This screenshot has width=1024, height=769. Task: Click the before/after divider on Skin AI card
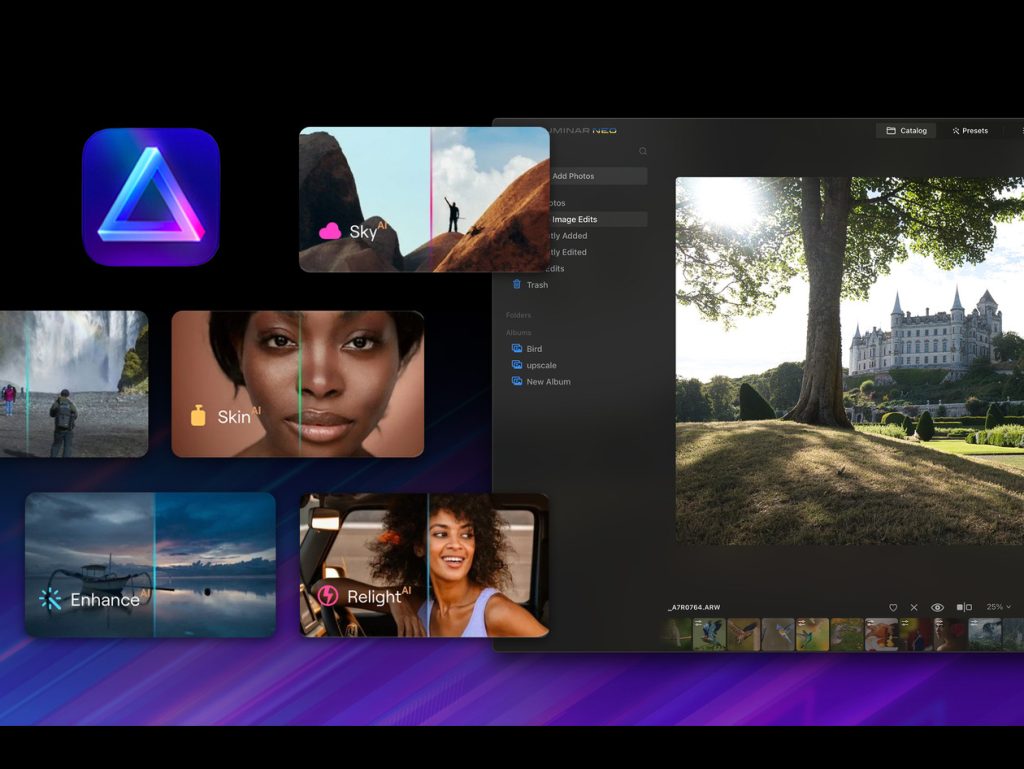point(299,384)
